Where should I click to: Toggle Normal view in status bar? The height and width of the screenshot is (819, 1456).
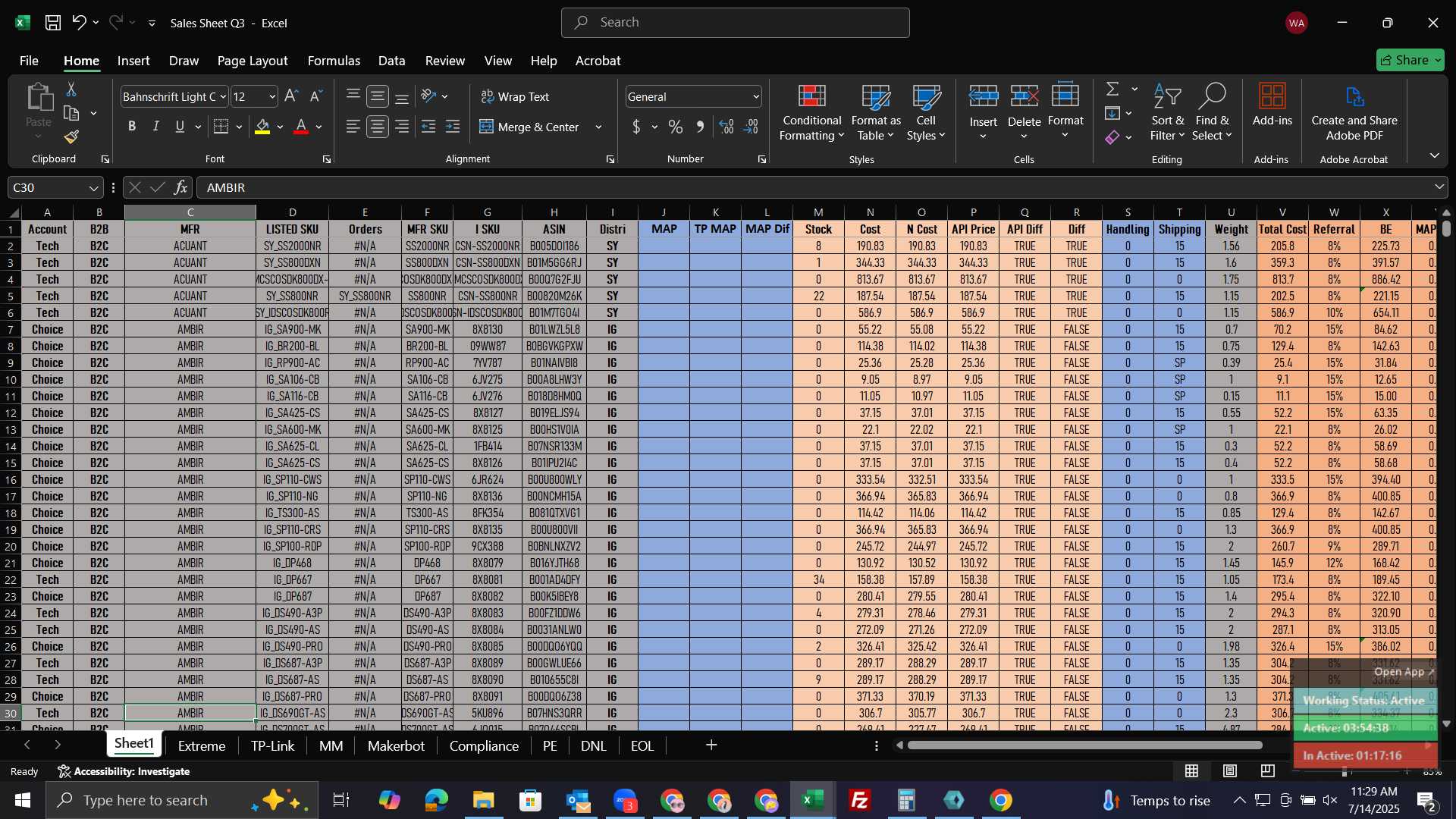[x=1192, y=771]
